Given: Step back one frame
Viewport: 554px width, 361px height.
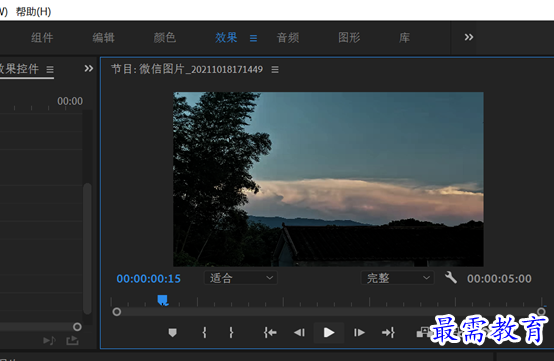Looking at the screenshot, I should (299, 332).
